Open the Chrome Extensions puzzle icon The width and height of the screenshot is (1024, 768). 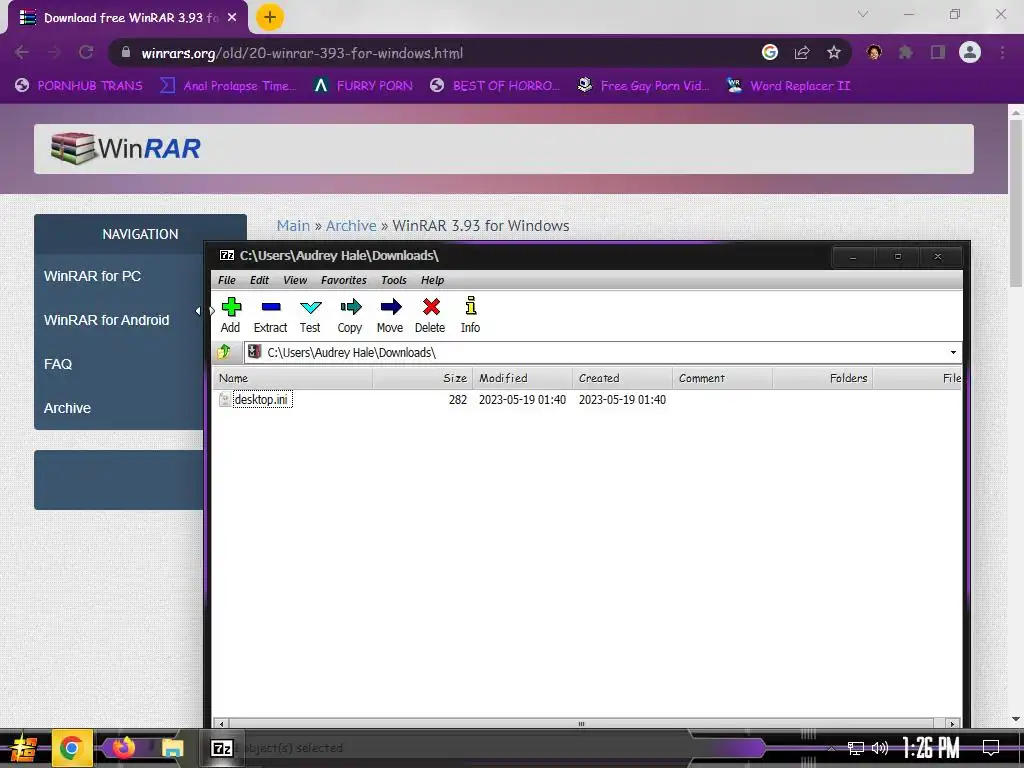point(906,52)
